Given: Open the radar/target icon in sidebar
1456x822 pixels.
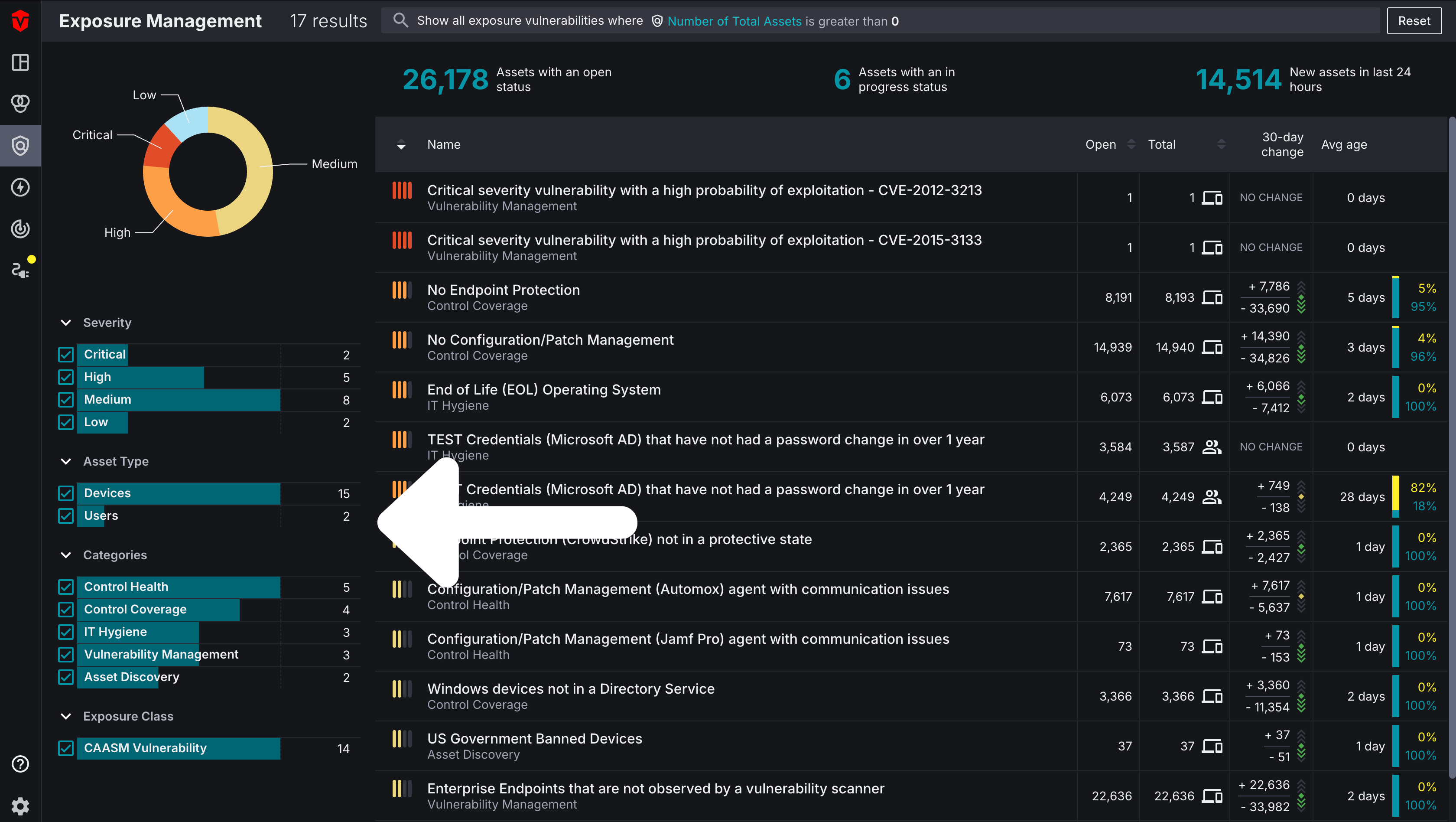Looking at the screenshot, I should (x=20, y=229).
